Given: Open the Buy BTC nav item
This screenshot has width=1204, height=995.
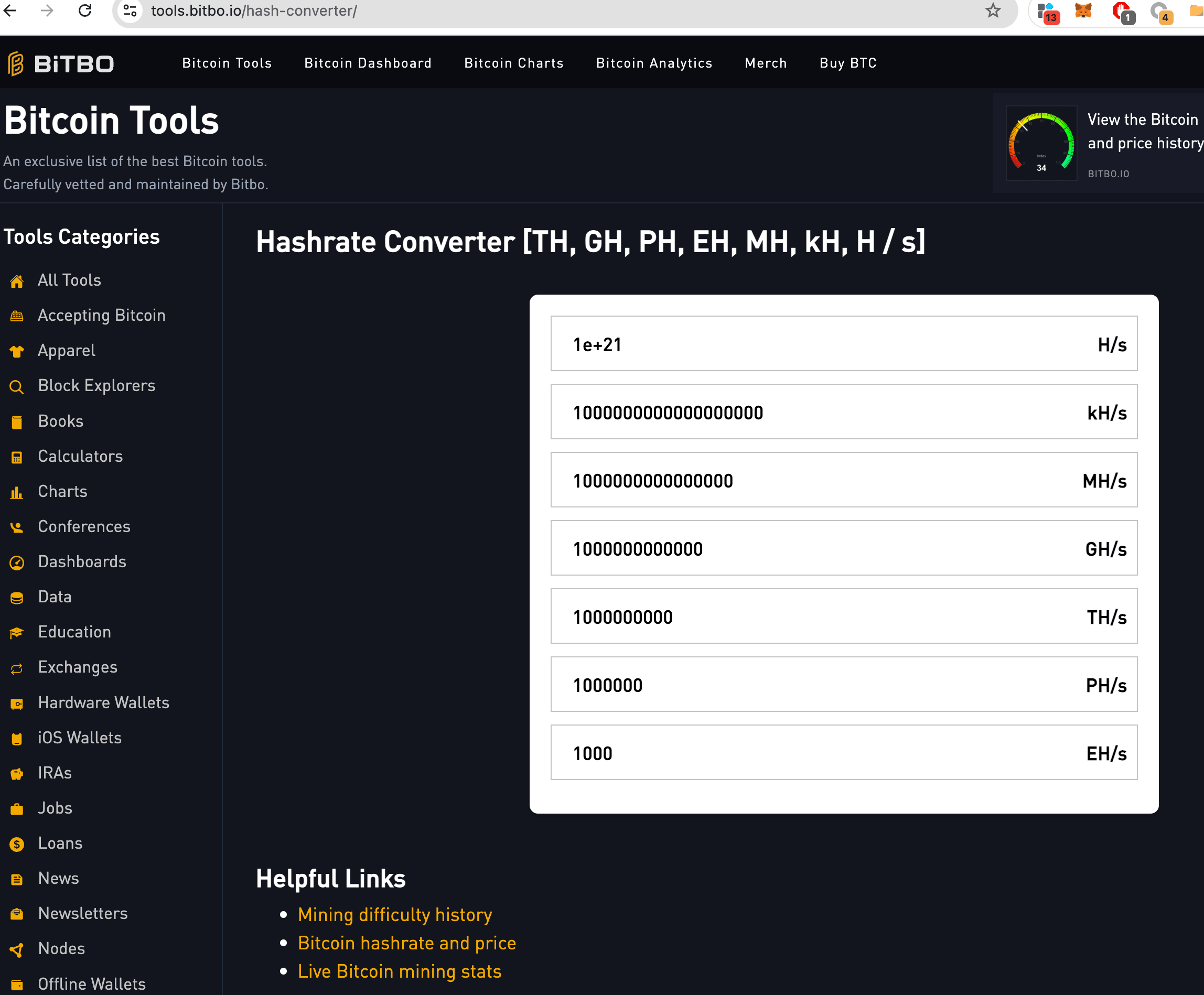Looking at the screenshot, I should pyautogui.click(x=848, y=63).
